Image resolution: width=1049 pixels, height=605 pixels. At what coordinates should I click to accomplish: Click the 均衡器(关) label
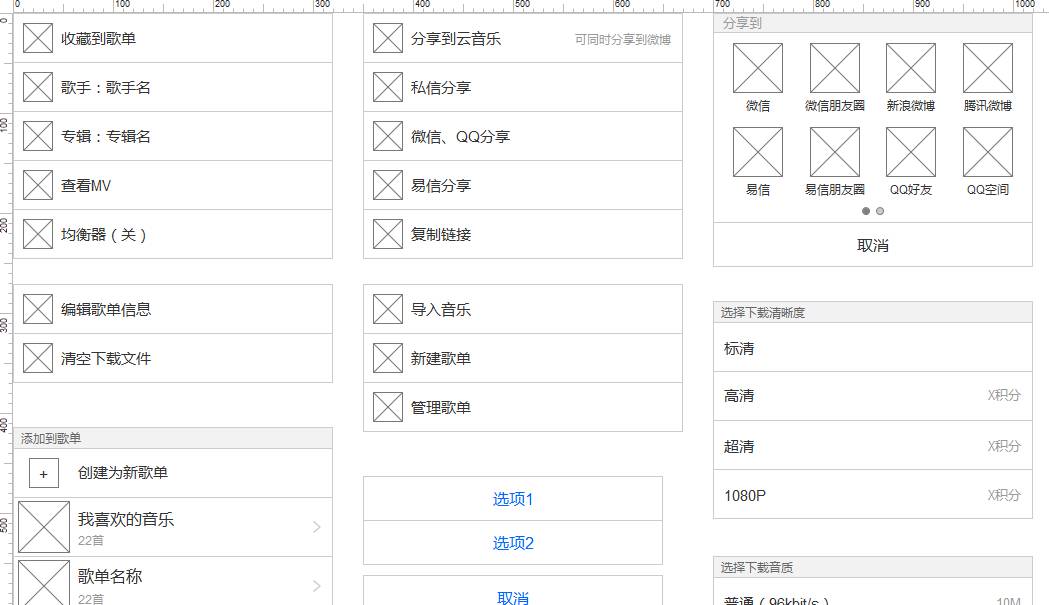104,234
